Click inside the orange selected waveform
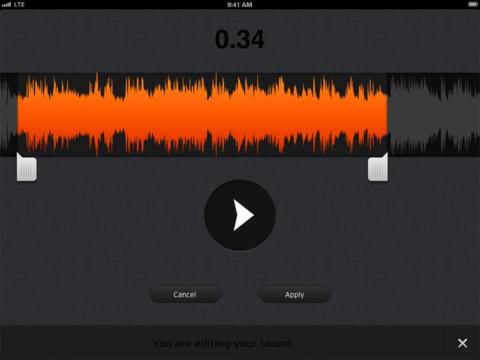This screenshot has height=360, width=480. point(202,115)
